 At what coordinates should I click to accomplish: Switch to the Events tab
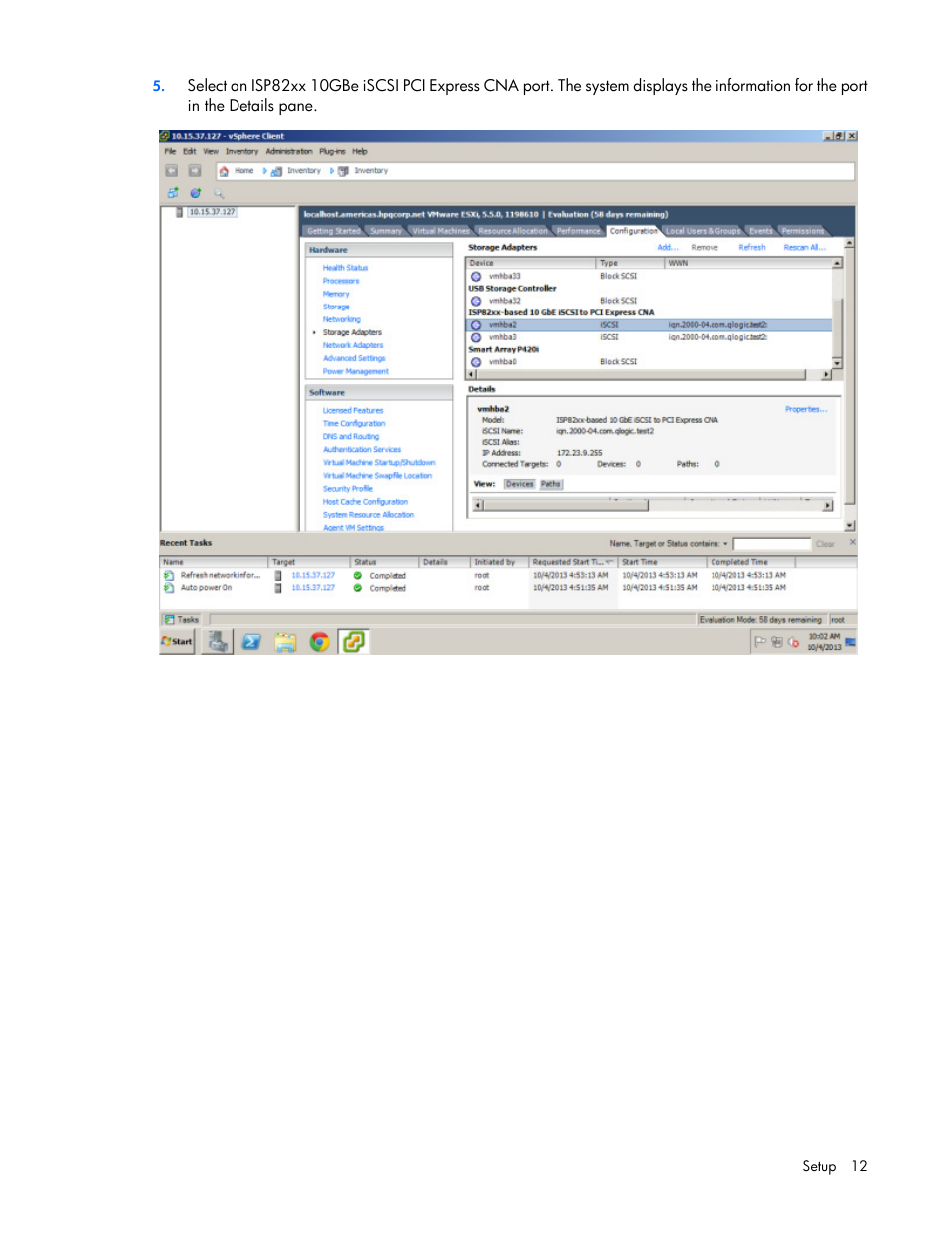click(x=761, y=231)
